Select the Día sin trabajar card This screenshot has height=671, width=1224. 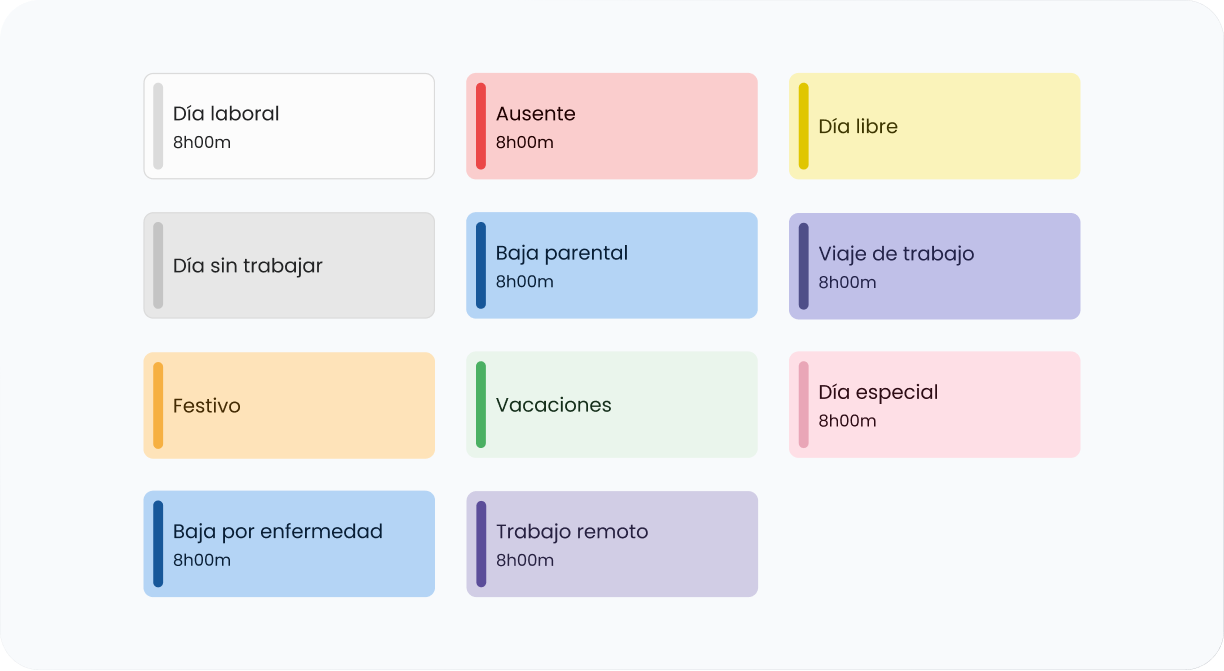coord(289,265)
